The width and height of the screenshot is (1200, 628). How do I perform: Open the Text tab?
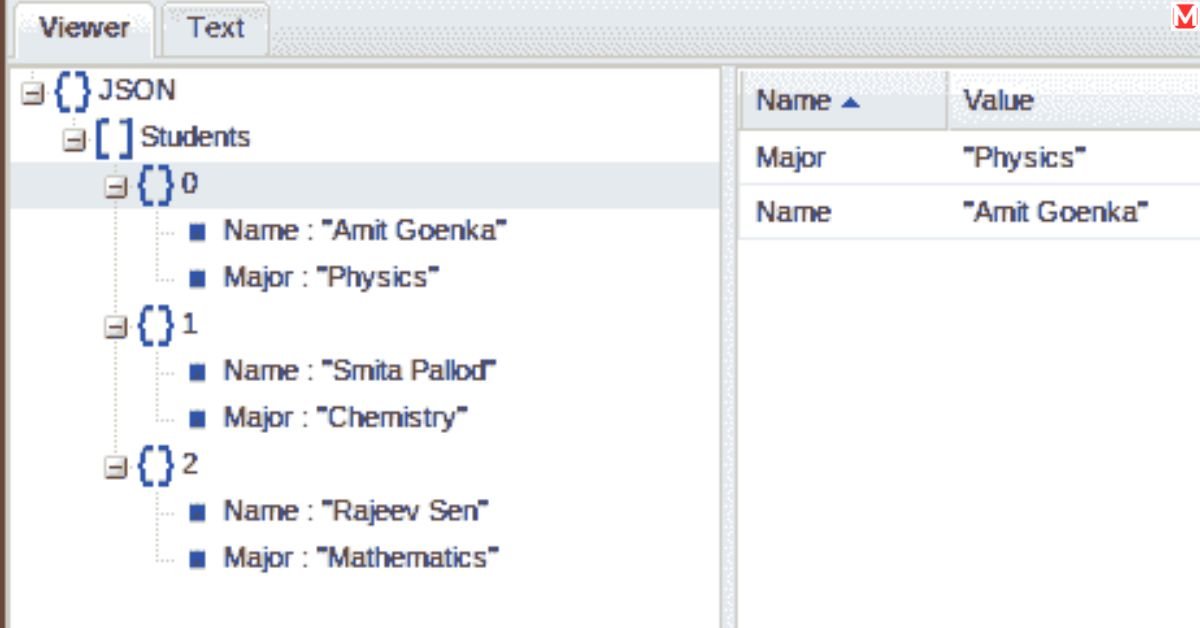[x=215, y=29]
